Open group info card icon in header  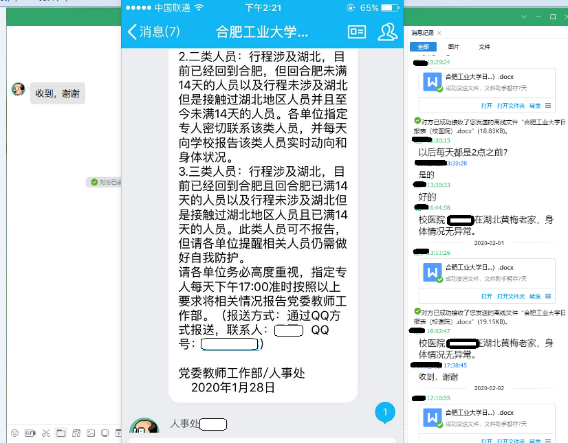pos(357,32)
